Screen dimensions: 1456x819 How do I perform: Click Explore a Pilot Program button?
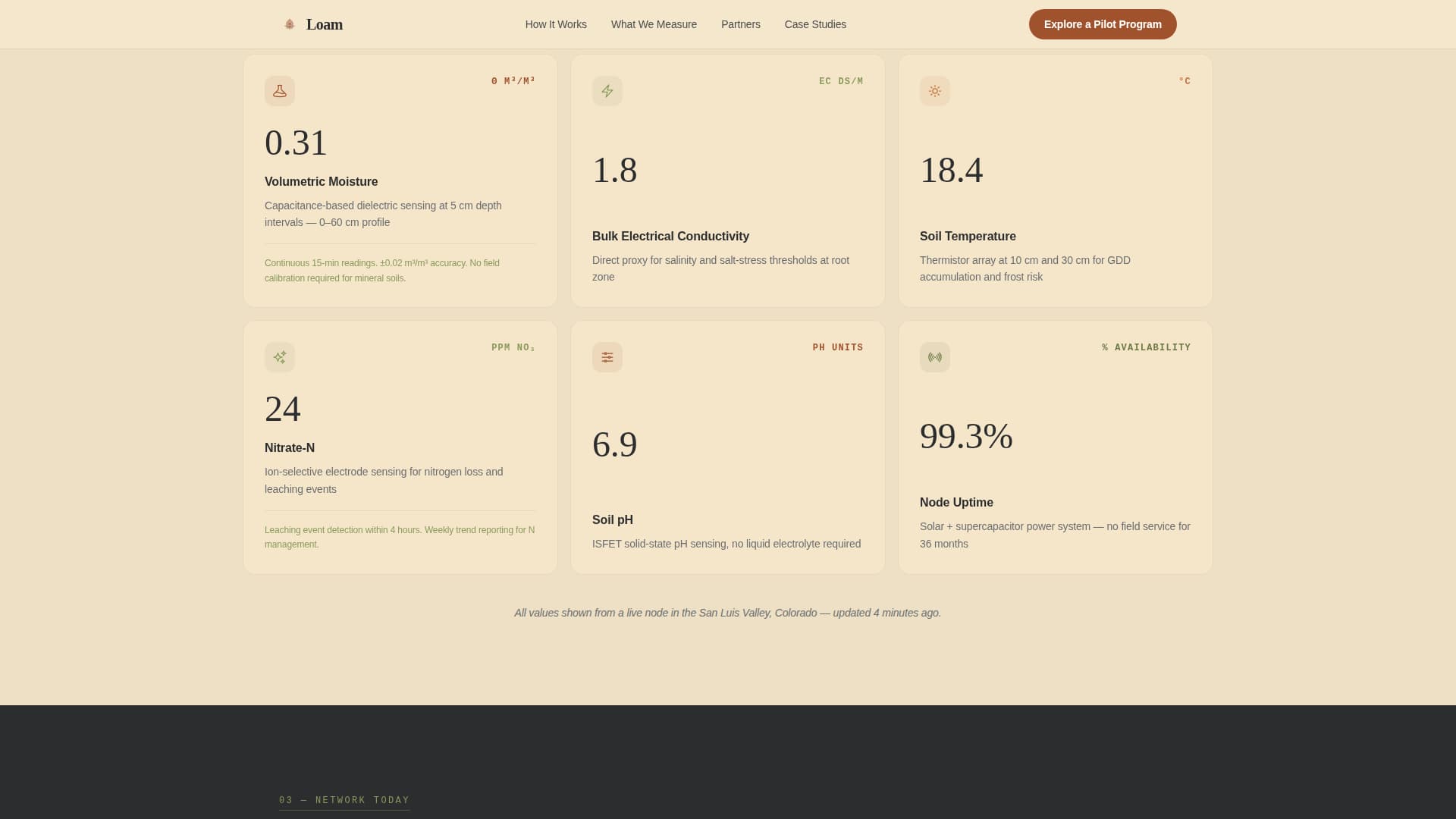pos(1103,24)
